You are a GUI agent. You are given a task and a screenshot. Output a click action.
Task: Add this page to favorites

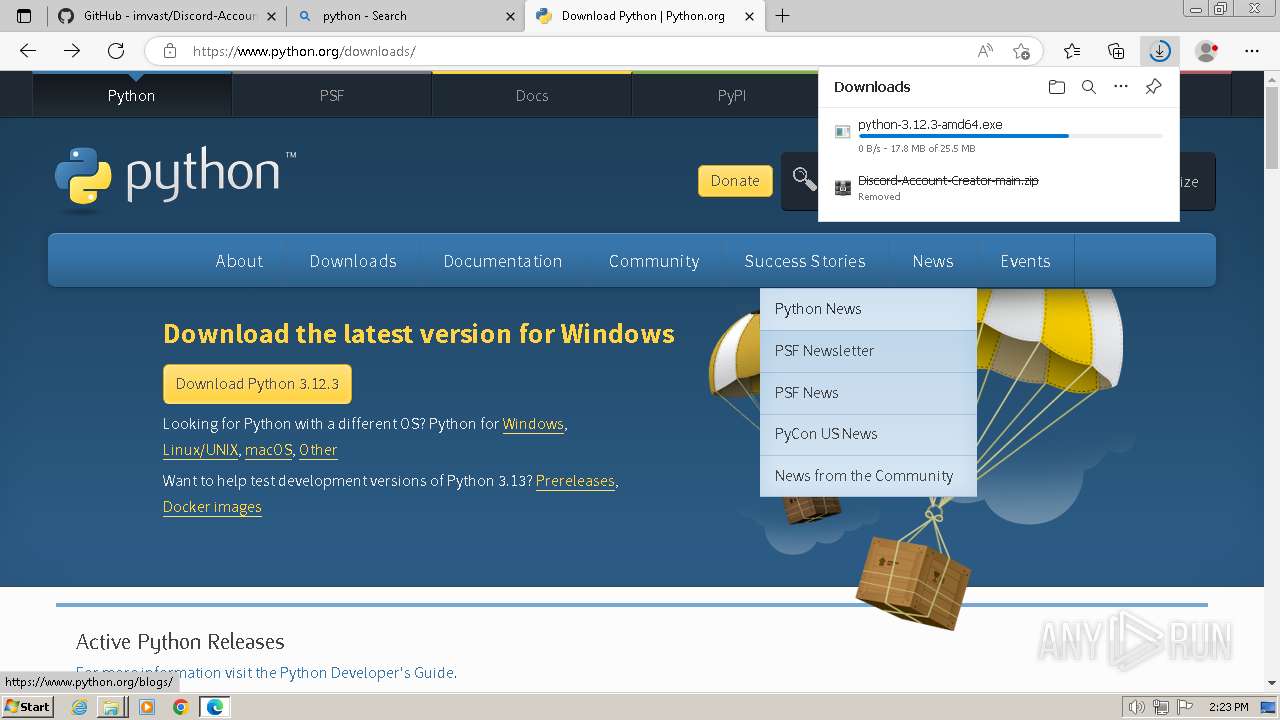[x=1021, y=51]
